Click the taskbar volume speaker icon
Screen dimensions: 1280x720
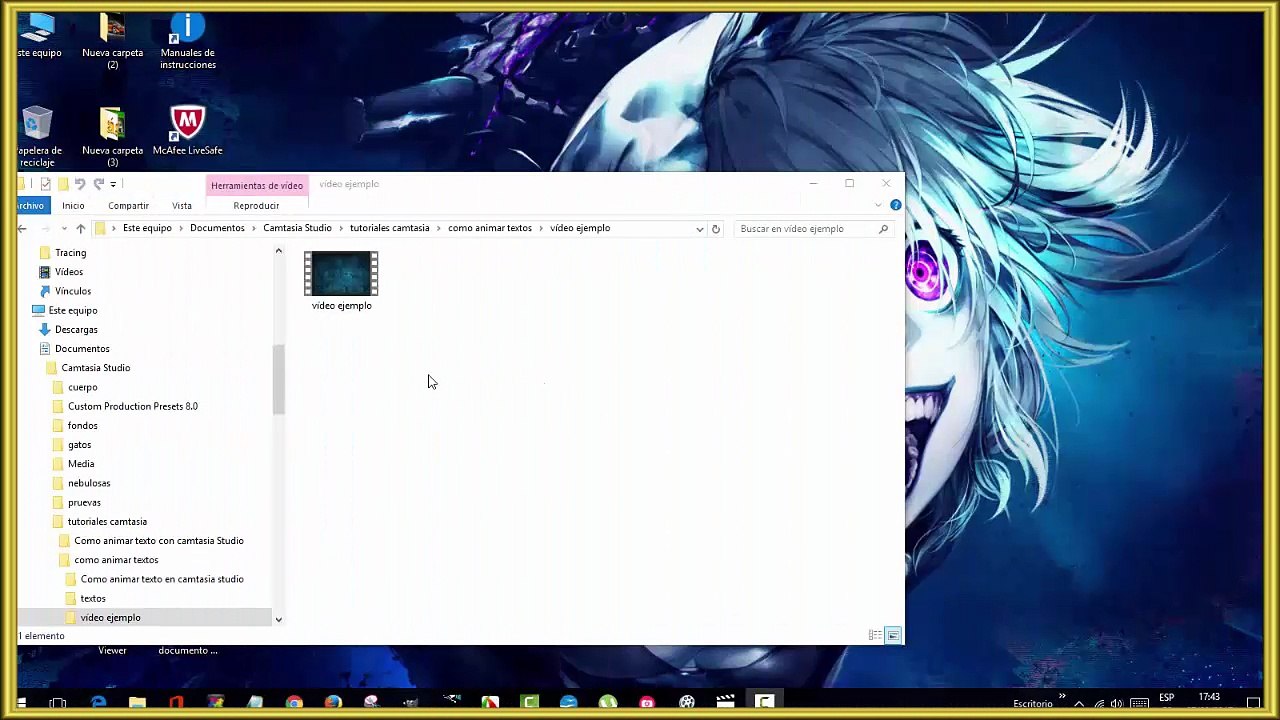pyautogui.click(x=1117, y=704)
